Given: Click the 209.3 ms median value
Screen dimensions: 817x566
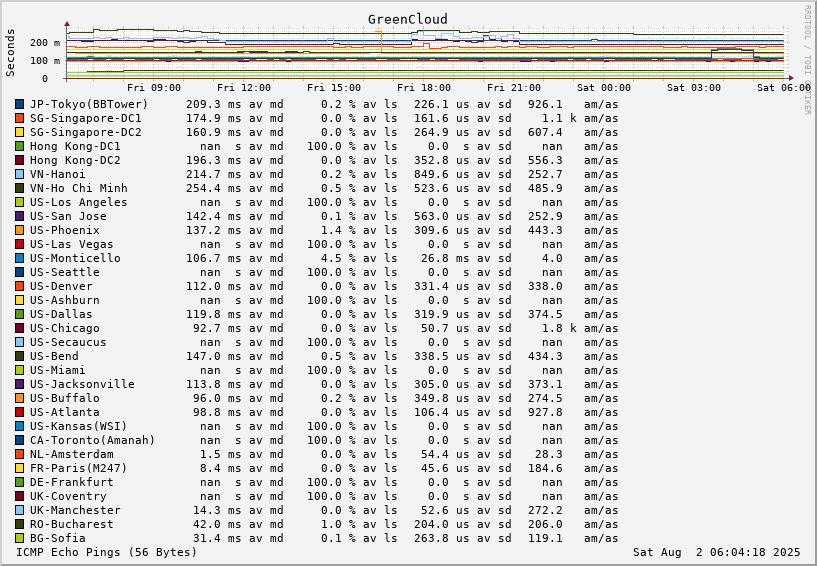Looking at the screenshot, I should tap(214, 104).
